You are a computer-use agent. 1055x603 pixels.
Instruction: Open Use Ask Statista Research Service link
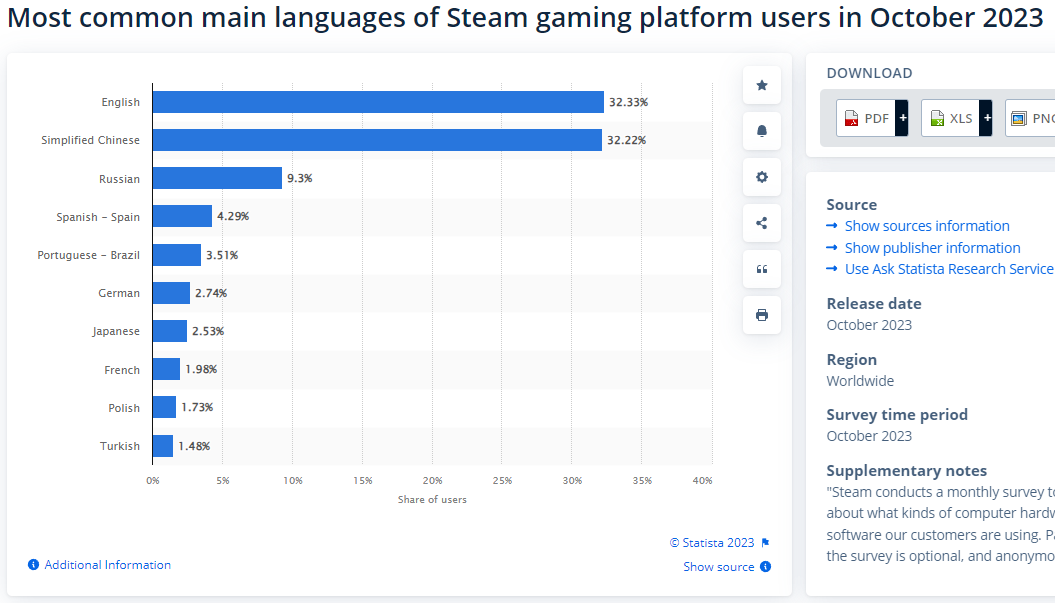(x=949, y=269)
